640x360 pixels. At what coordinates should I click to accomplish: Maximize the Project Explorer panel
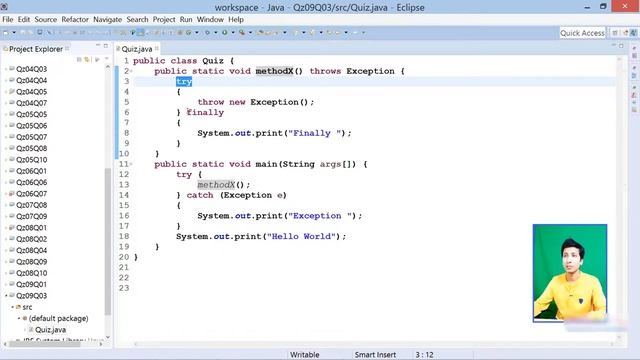click(x=106, y=45)
